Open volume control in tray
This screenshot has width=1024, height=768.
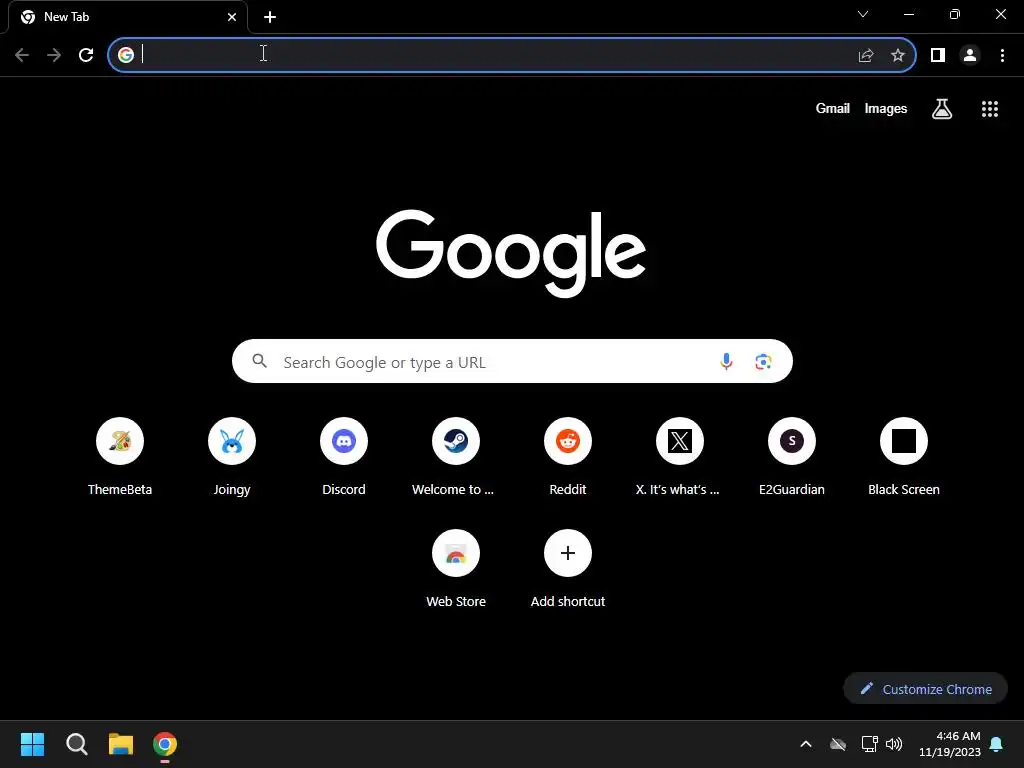pyautogui.click(x=894, y=744)
